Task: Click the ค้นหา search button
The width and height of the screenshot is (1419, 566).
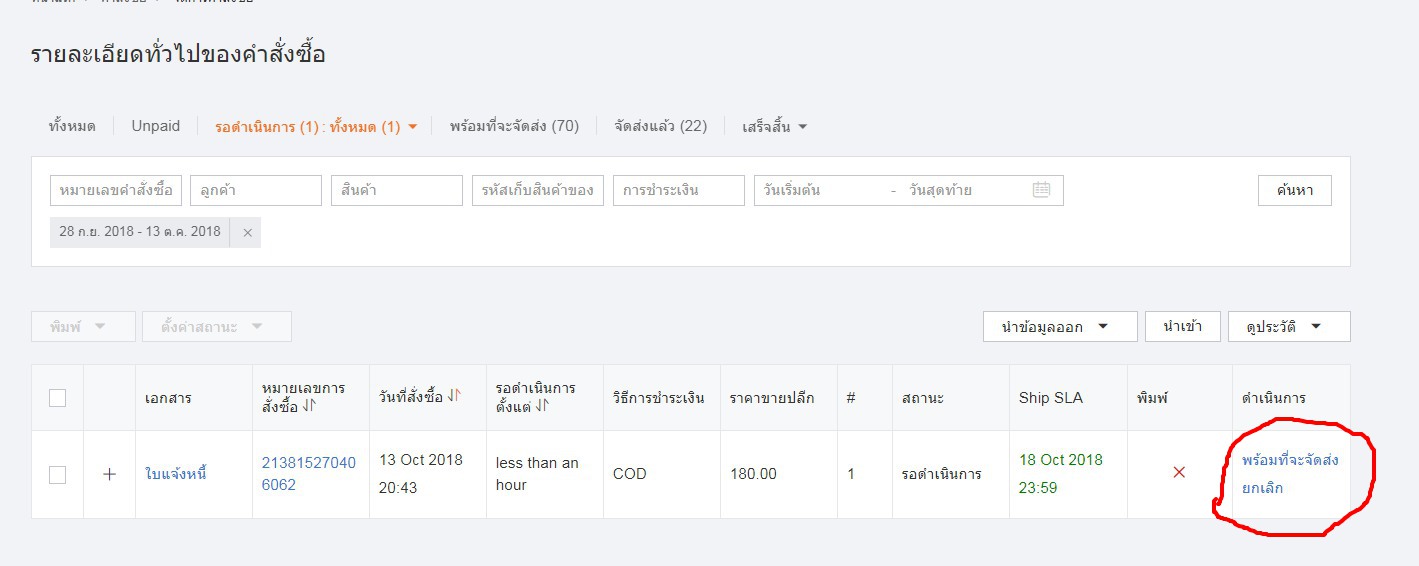Action: point(1294,190)
